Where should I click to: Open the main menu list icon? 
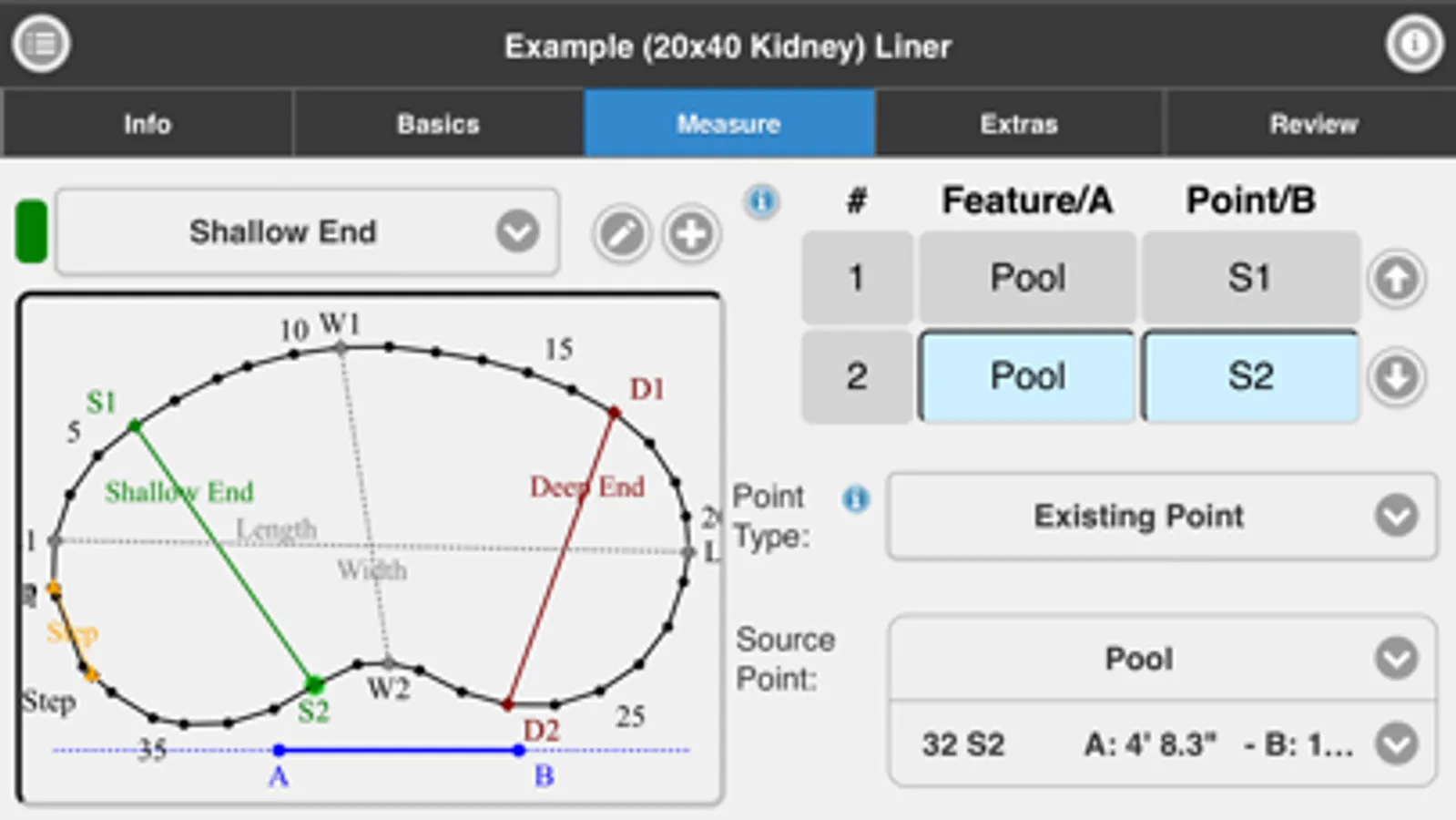click(x=41, y=44)
